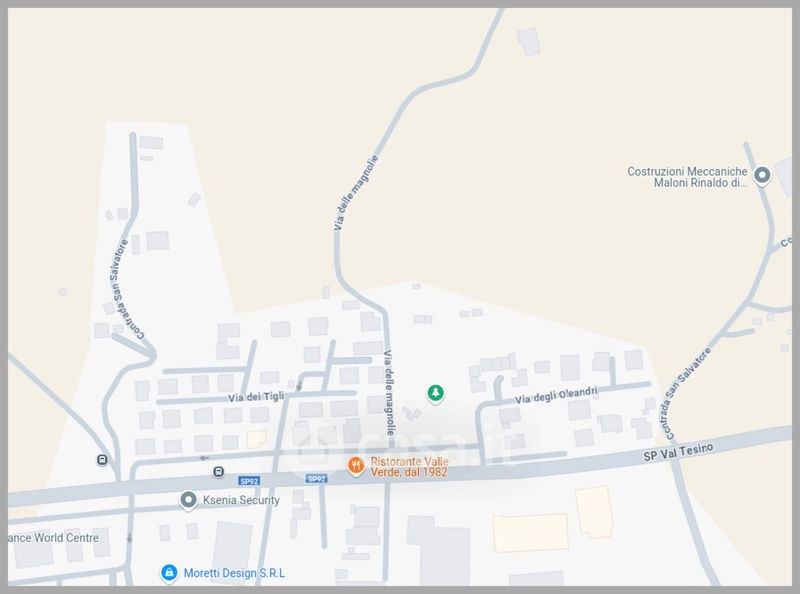
Task: Open the Ksenia Security location pin
Action: click(x=188, y=500)
